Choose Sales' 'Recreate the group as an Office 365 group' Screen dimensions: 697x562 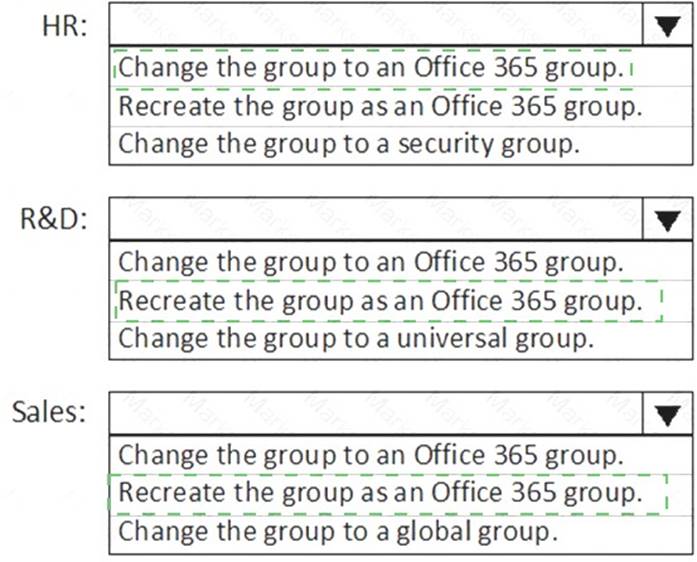380,493
